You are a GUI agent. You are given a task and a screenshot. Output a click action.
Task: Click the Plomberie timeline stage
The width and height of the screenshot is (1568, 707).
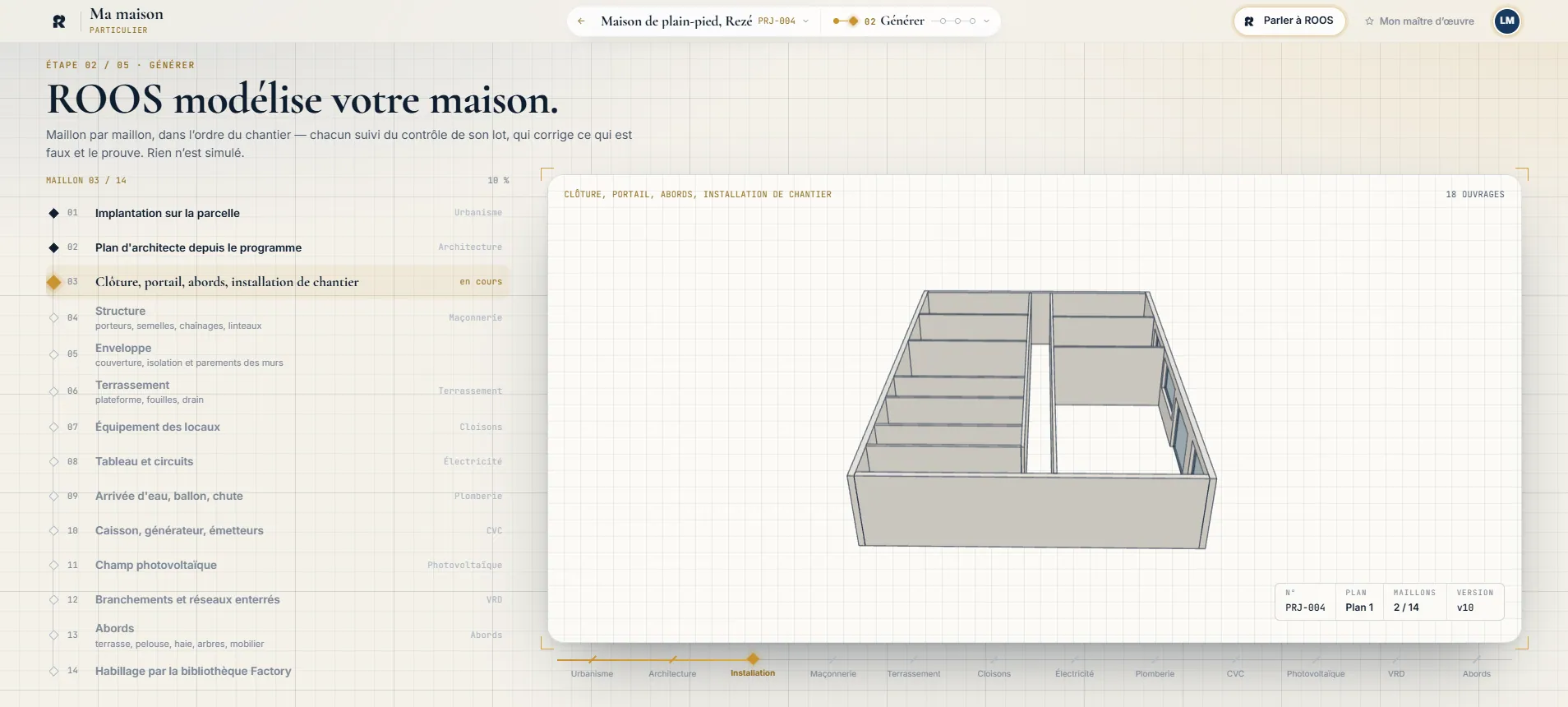click(1155, 667)
